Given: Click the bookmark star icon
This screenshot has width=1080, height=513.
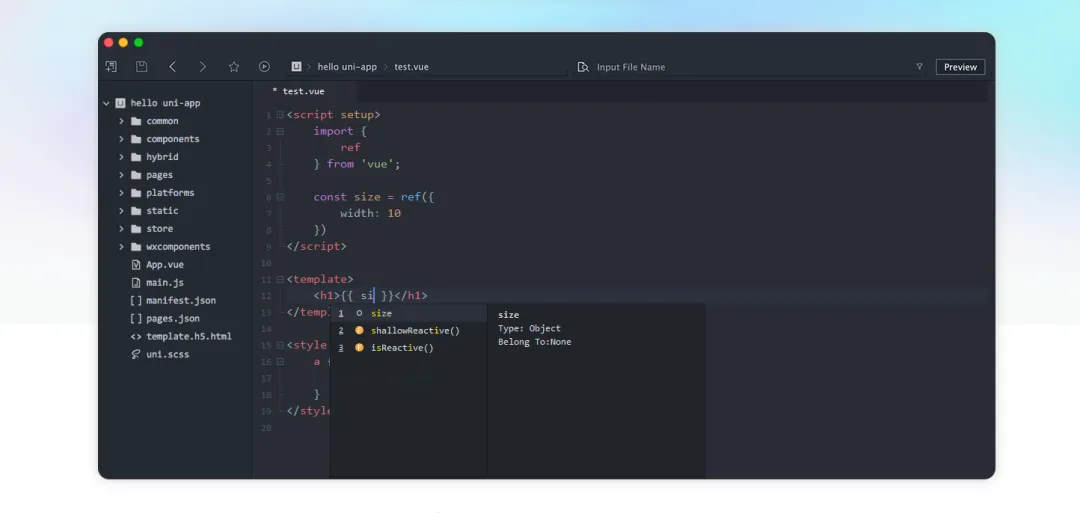Looking at the screenshot, I should tap(233, 67).
